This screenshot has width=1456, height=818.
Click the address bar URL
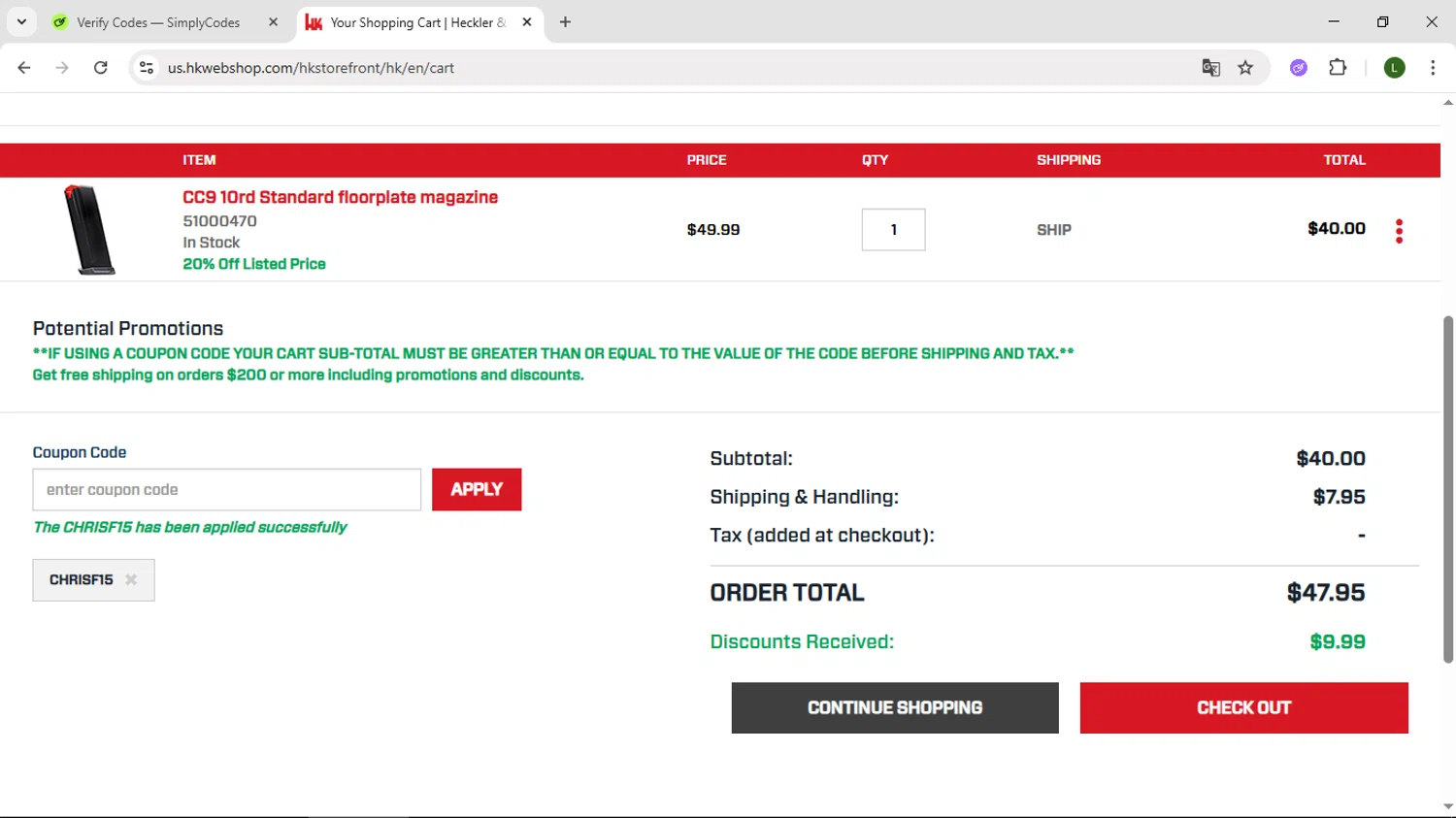coord(311,68)
